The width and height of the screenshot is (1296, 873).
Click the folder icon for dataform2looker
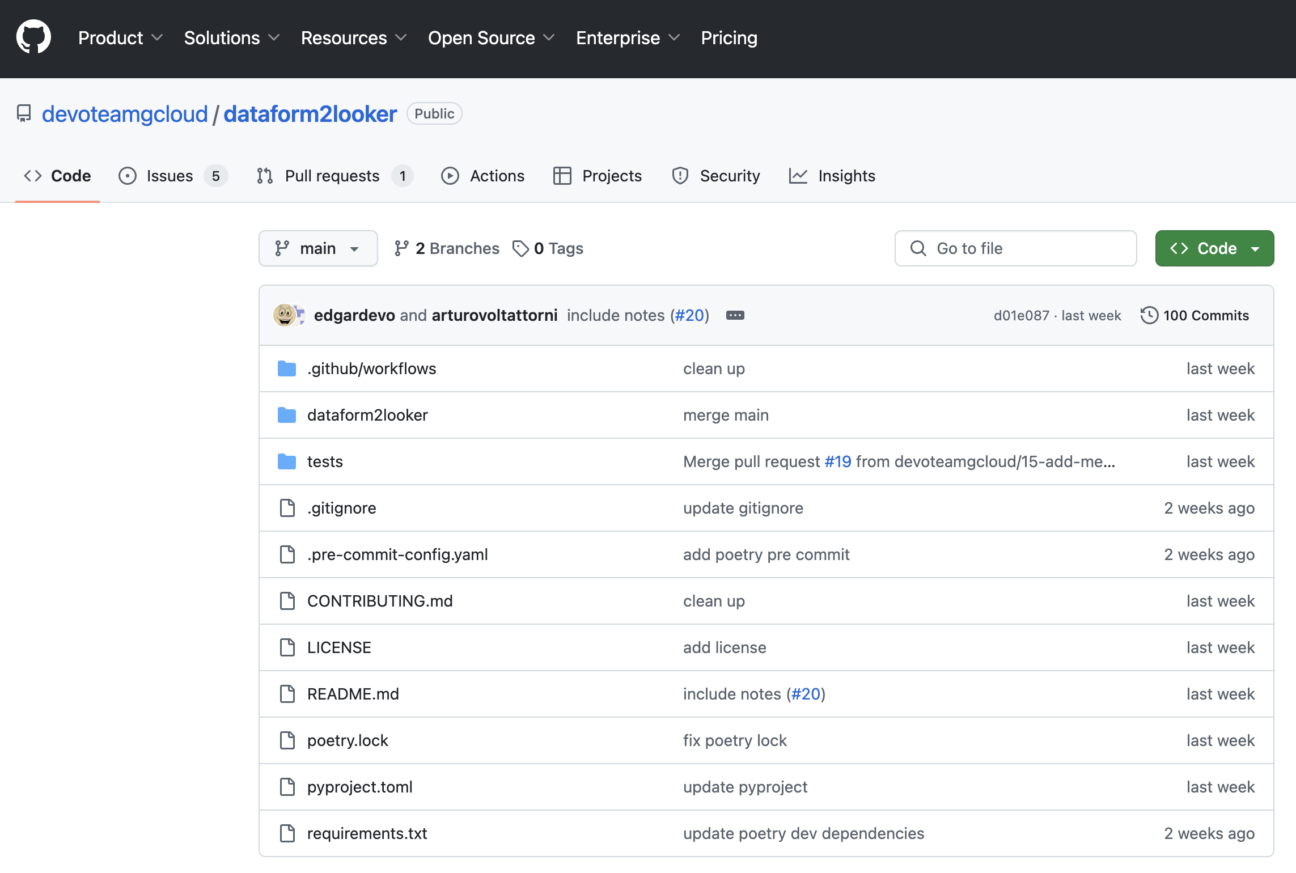[x=287, y=415]
